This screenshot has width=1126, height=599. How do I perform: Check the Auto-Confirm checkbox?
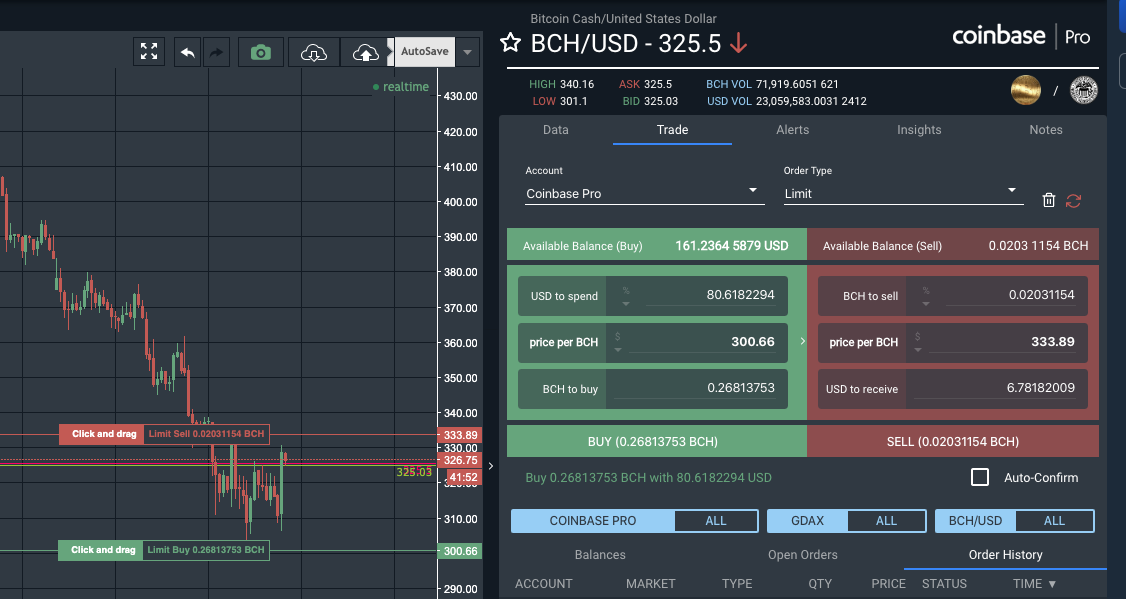click(x=980, y=477)
